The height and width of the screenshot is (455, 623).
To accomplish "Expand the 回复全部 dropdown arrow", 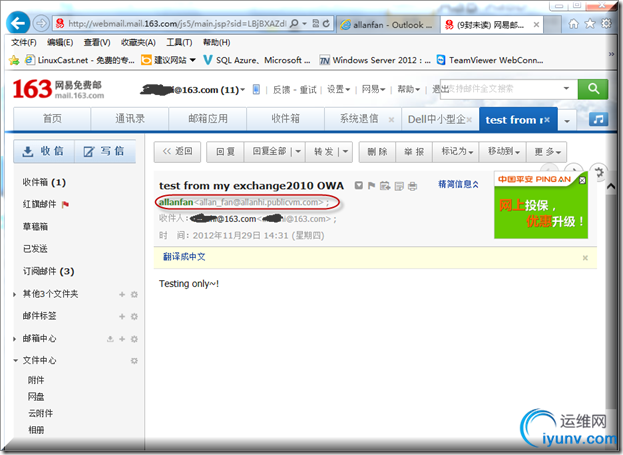I will tap(298, 151).
